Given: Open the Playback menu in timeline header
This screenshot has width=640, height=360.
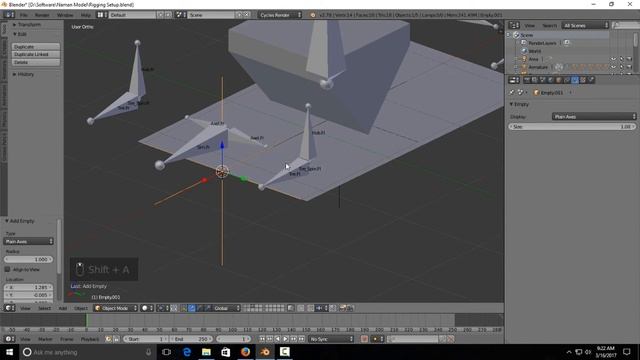Looking at the screenshot, I should 90,339.
